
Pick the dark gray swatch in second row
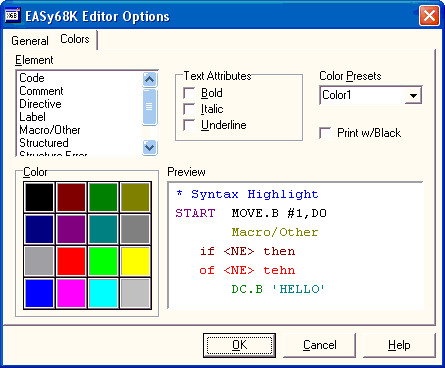(135, 229)
